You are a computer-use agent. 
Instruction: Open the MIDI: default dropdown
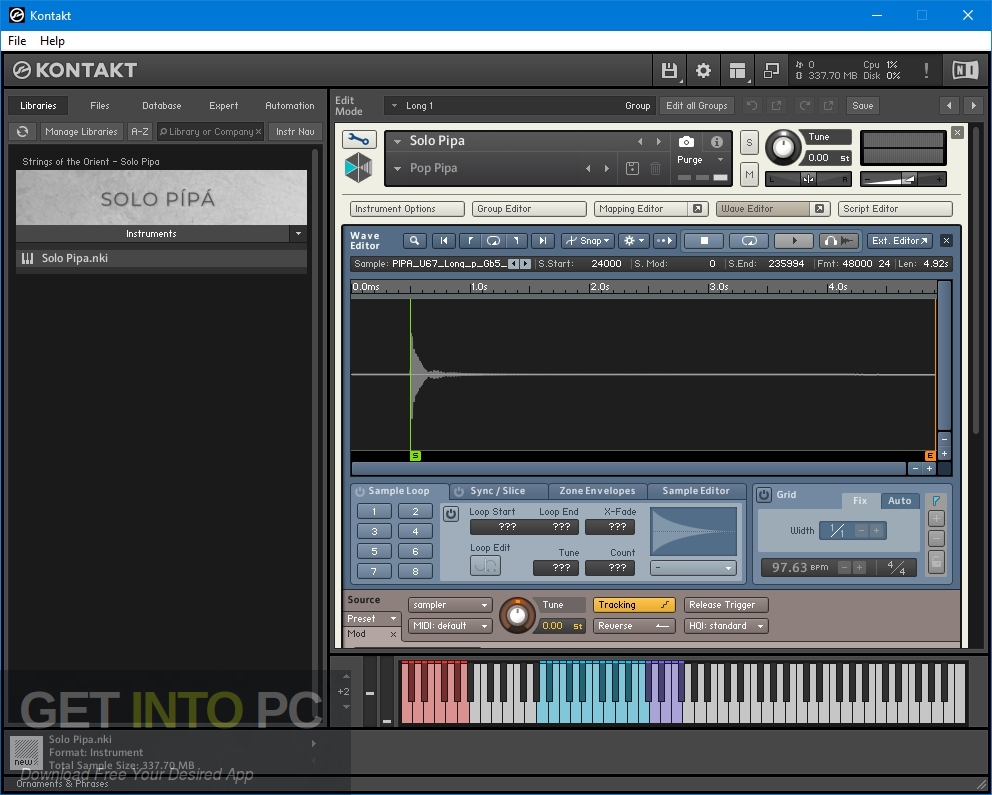tap(450, 626)
